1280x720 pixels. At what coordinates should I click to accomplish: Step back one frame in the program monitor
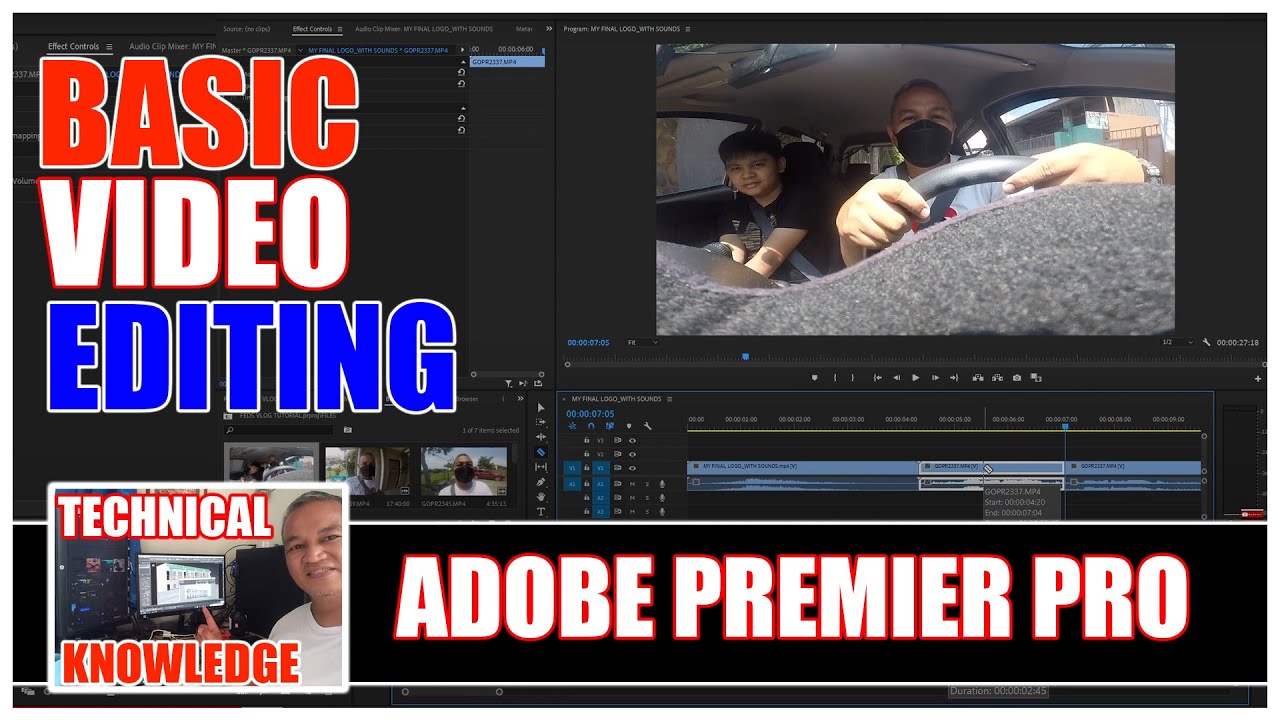pyautogui.click(x=897, y=378)
